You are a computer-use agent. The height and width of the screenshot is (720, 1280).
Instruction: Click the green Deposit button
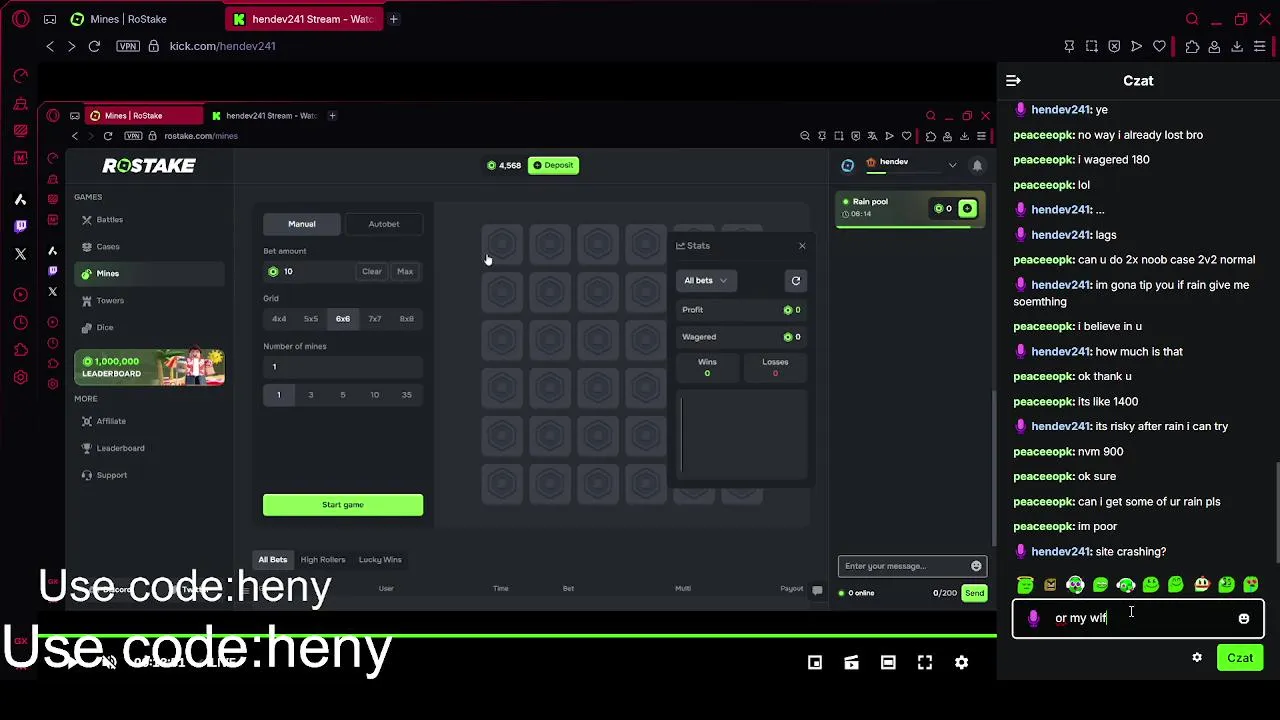click(554, 165)
